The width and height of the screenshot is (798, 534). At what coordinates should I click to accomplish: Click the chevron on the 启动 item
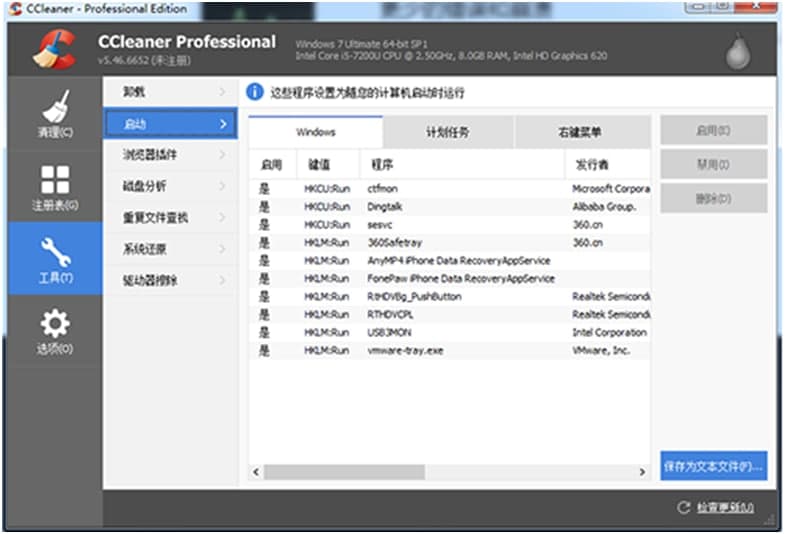[x=223, y=124]
